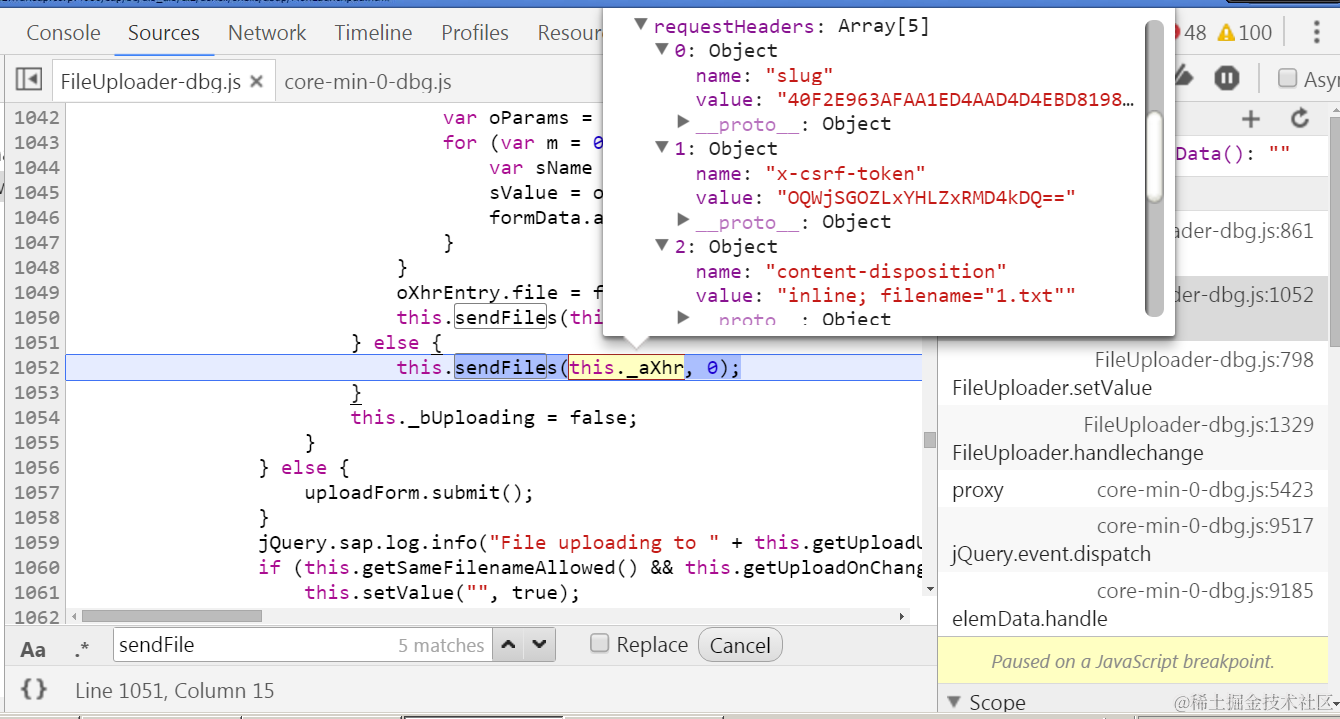The width and height of the screenshot is (1340, 719).
Task: Collapse the 2: Object entry
Action: pos(662,245)
